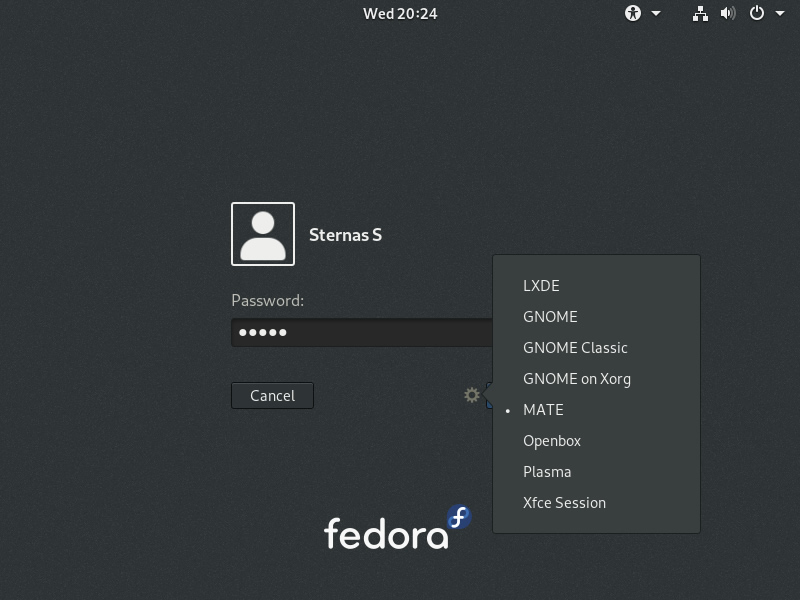Click the session gear icon
Image resolution: width=800 pixels, height=600 pixels.
coord(472,395)
